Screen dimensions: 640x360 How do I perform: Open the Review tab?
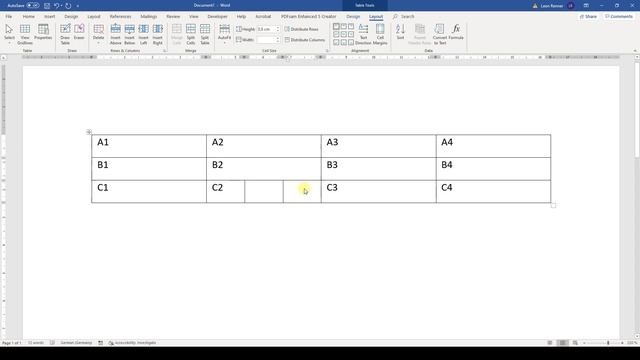[173, 16]
